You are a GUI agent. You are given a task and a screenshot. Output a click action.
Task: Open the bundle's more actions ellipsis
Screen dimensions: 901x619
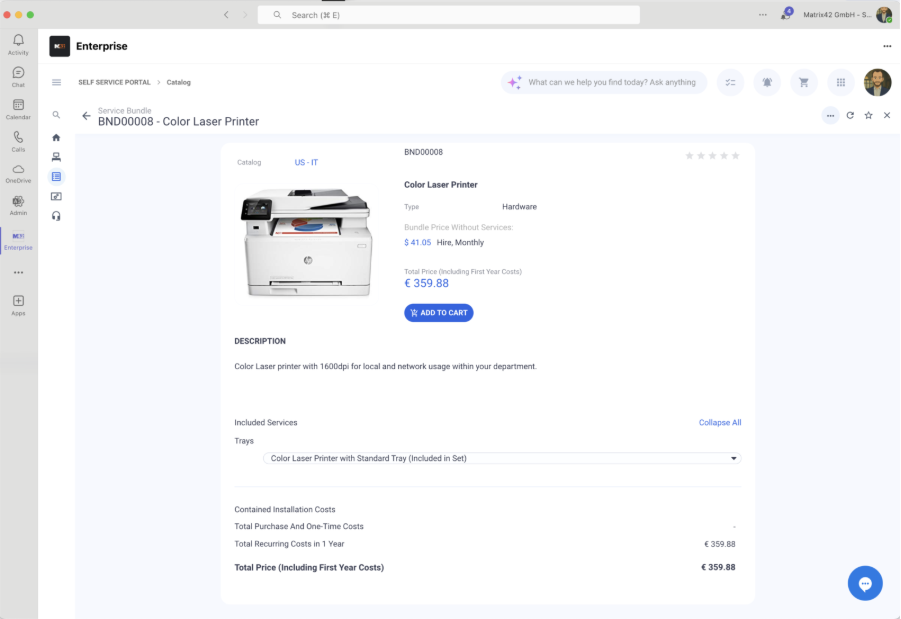click(830, 116)
